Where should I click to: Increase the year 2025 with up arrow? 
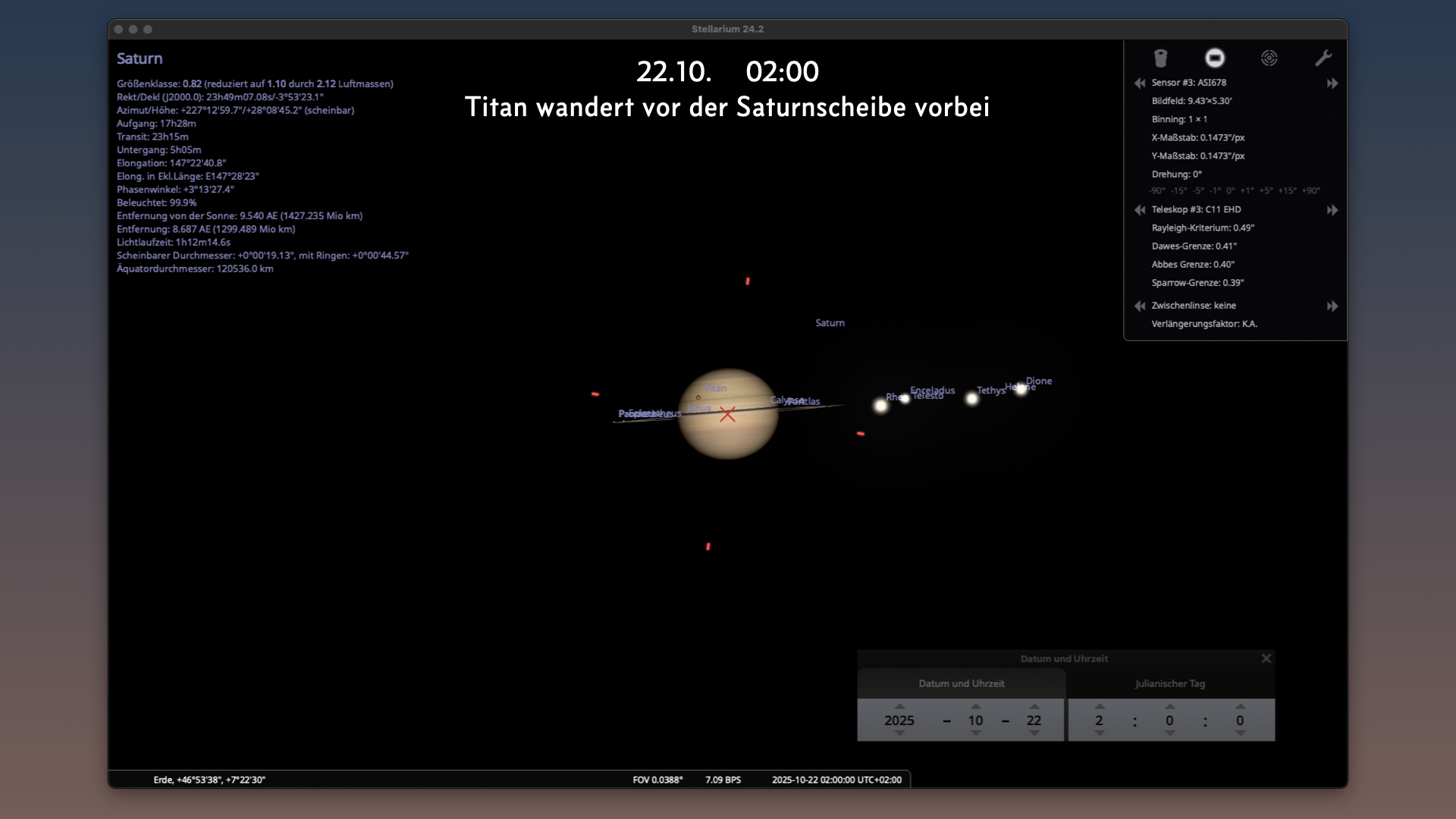pos(899,706)
